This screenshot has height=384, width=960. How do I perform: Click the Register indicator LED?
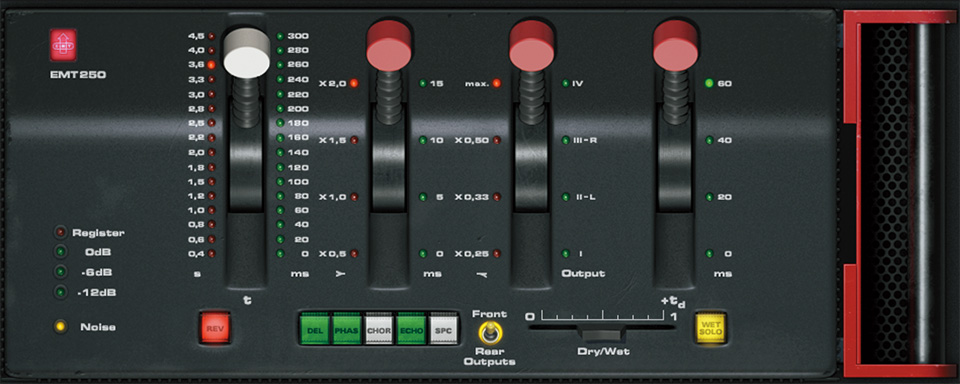click(x=61, y=233)
